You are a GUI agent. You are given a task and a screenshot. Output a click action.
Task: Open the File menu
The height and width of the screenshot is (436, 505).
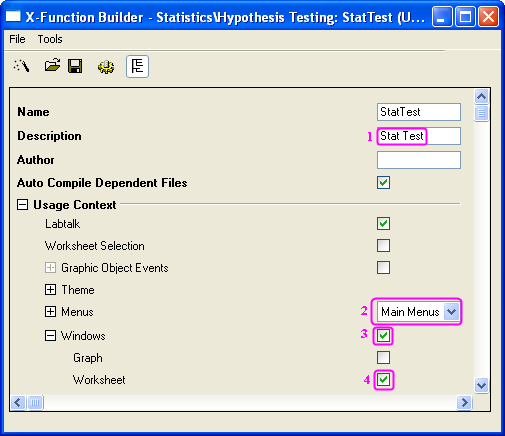click(x=17, y=39)
